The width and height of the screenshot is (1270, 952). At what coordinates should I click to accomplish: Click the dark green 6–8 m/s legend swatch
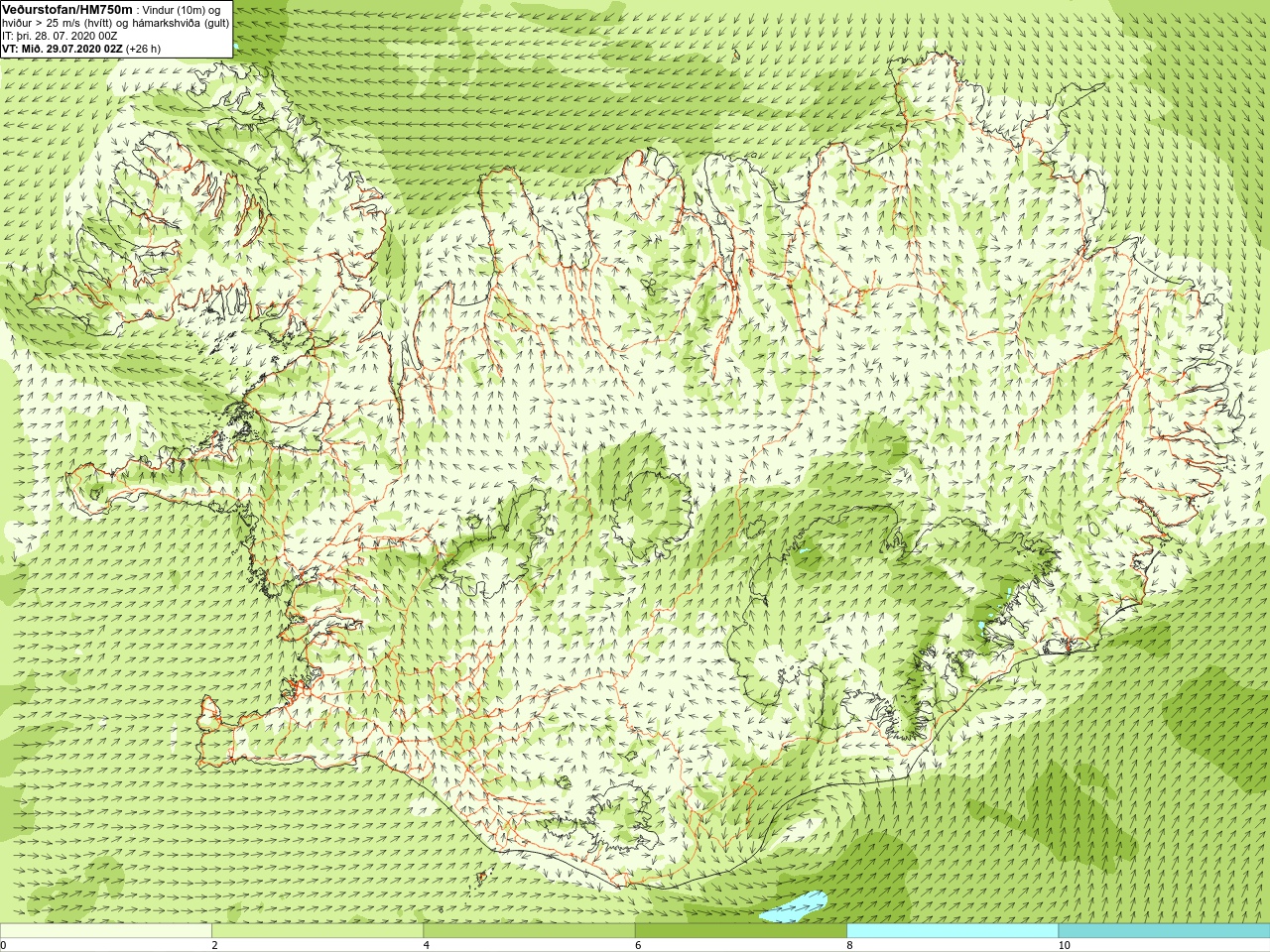coord(740,931)
